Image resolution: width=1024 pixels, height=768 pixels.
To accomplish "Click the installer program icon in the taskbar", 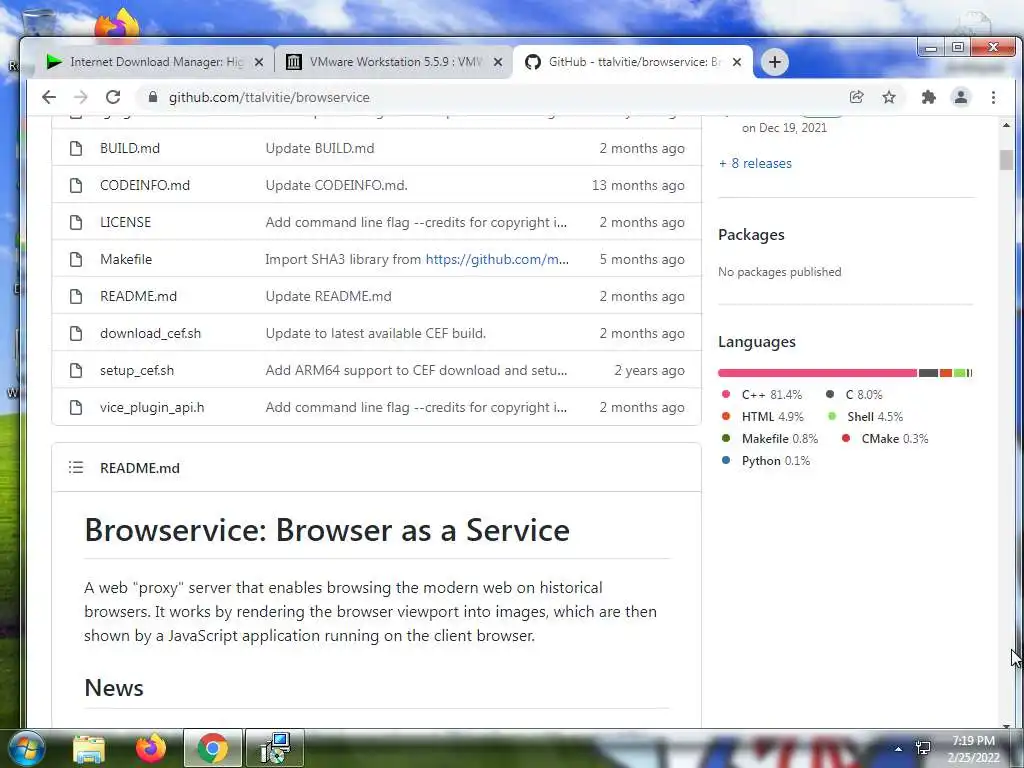I will (275, 748).
